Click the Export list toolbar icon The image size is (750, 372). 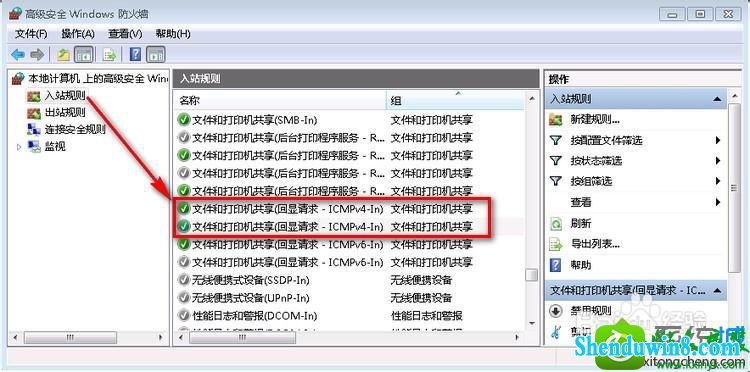pyautogui.click(x=110, y=55)
